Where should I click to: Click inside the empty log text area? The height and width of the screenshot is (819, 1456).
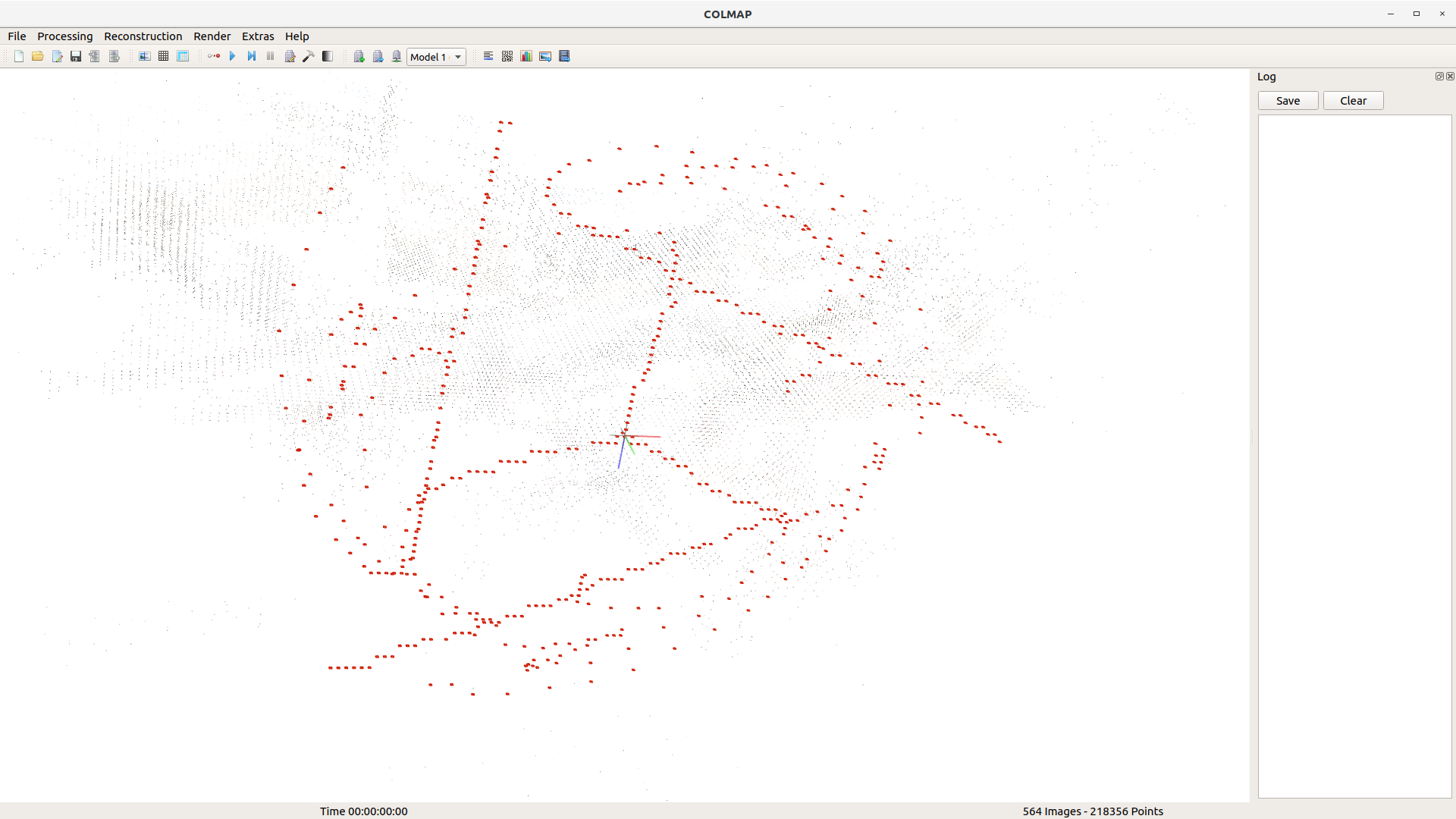[x=1354, y=455]
